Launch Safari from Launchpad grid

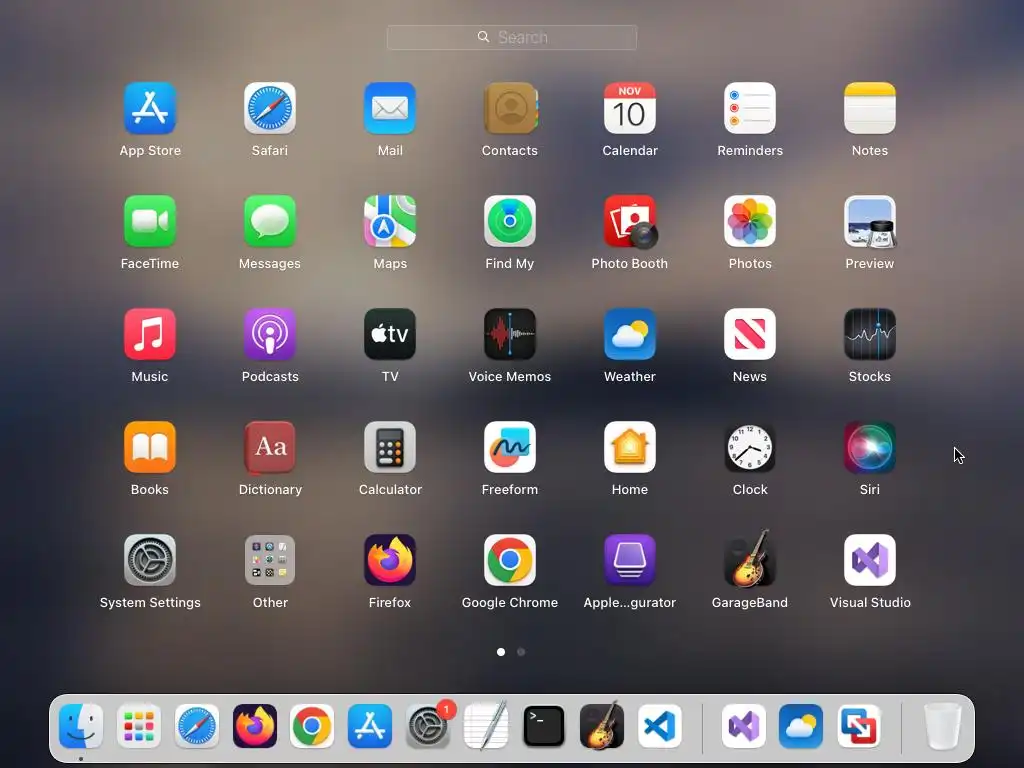point(270,108)
